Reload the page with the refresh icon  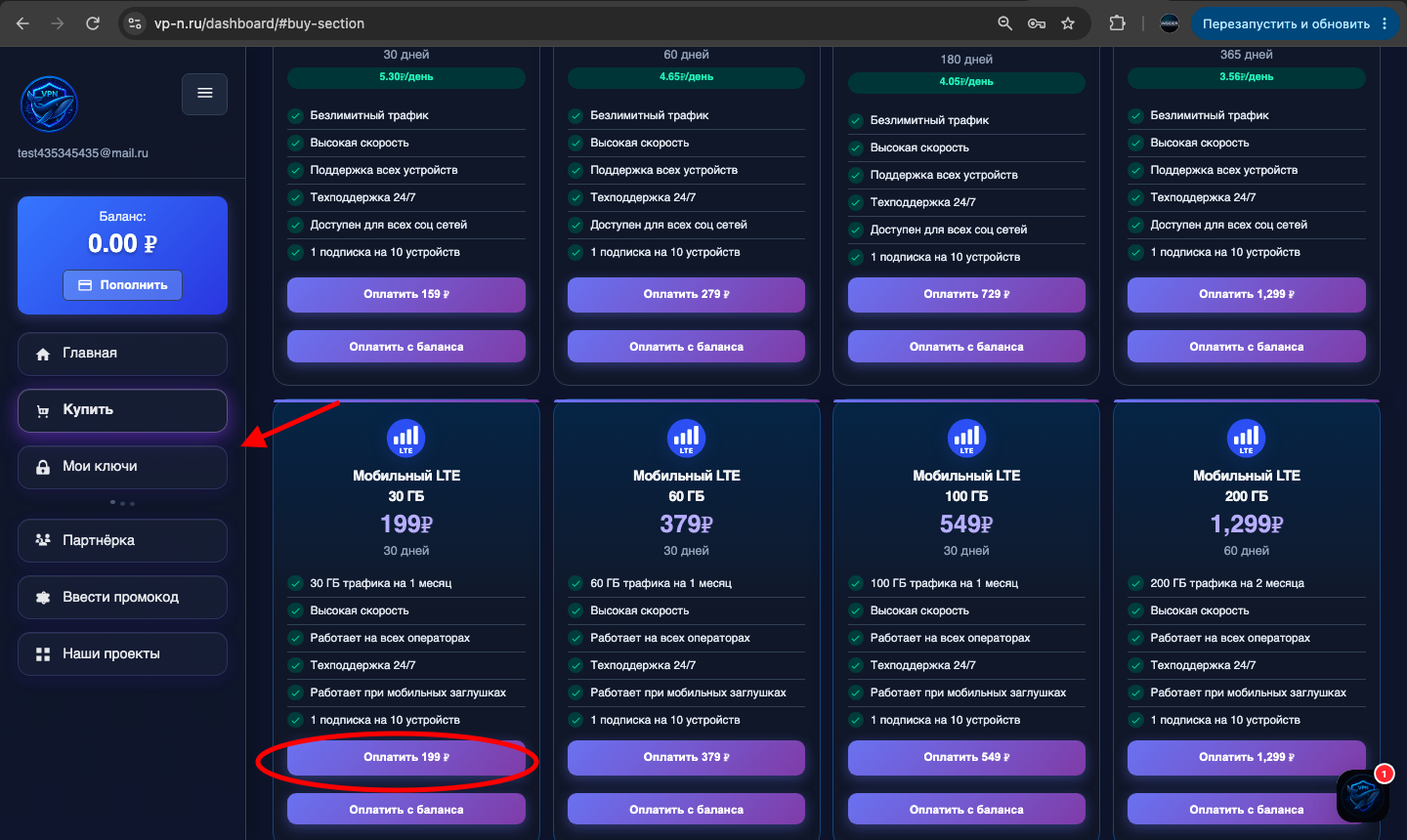pos(93,23)
